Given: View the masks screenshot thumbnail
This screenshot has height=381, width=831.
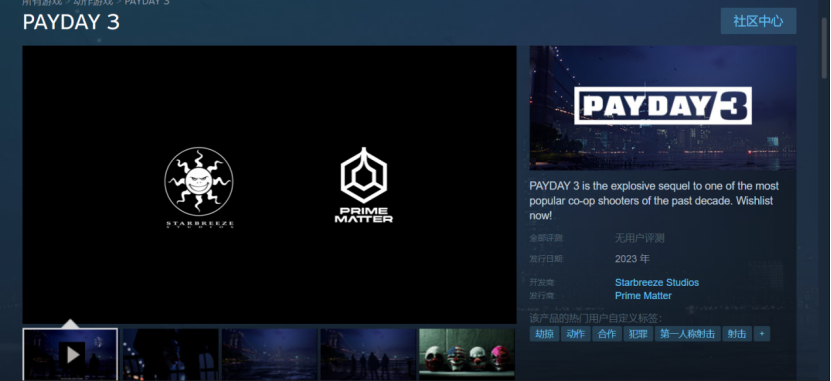Looking at the screenshot, I should click(x=467, y=354).
